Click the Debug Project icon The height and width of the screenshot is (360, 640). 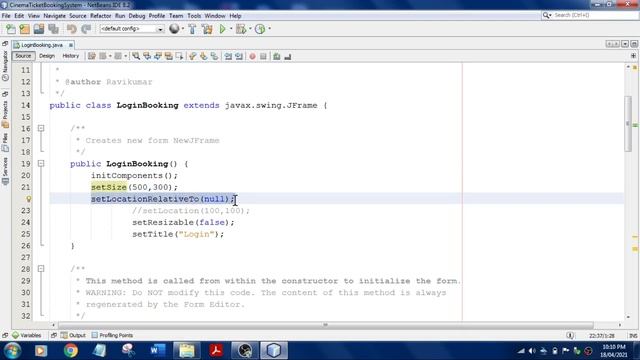(x=241, y=29)
